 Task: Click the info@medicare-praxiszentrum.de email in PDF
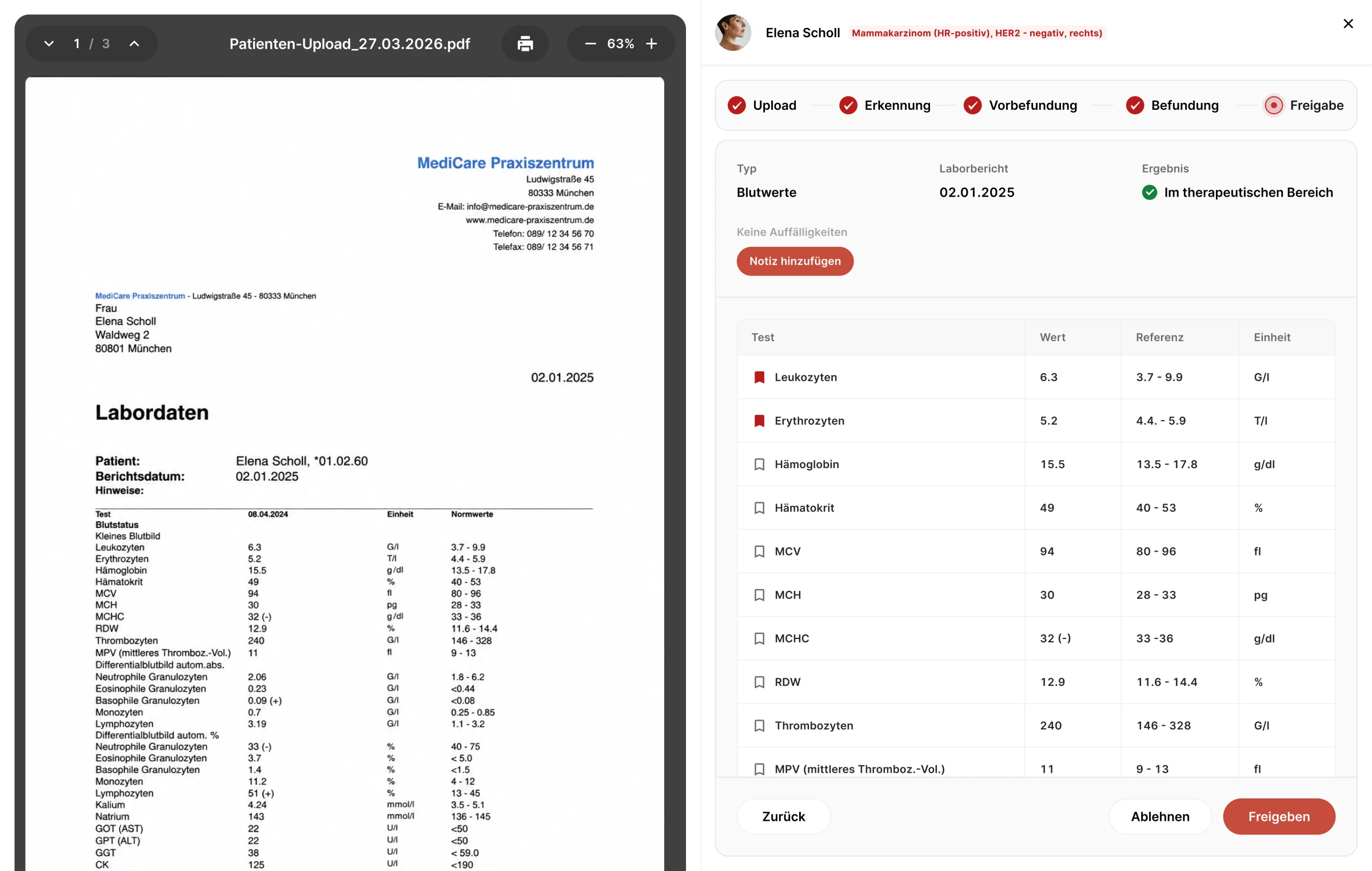530,206
